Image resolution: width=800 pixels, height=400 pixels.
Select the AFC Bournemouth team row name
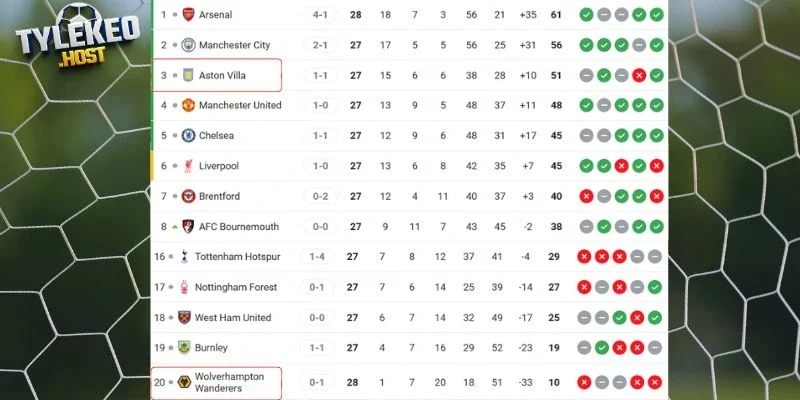pos(239,227)
